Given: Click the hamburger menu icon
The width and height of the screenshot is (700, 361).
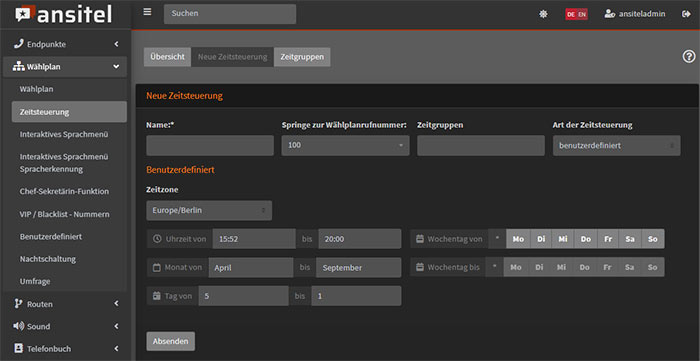Looking at the screenshot, I should pos(147,12).
